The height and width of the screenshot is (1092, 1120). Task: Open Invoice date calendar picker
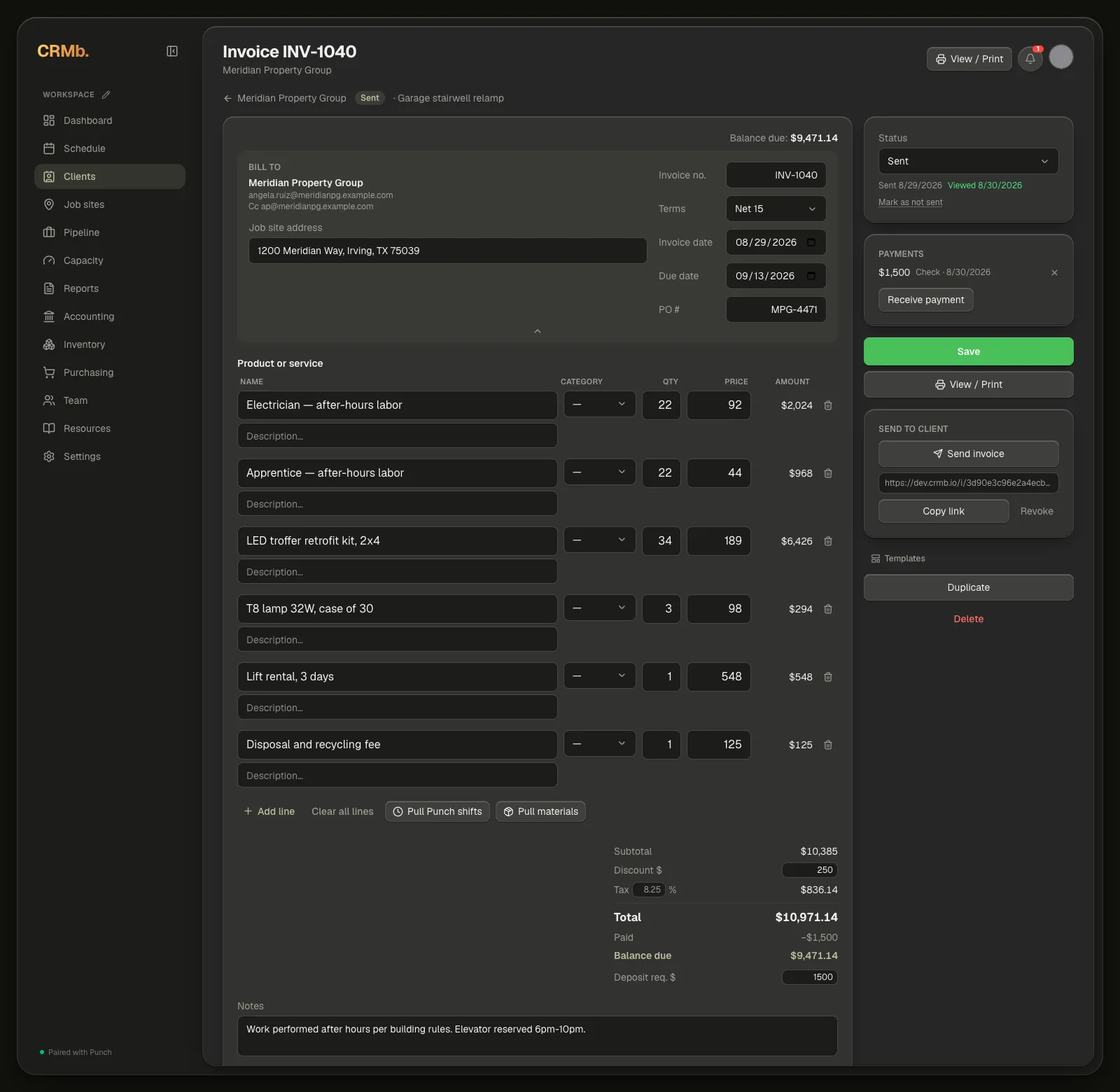pyautogui.click(x=811, y=242)
